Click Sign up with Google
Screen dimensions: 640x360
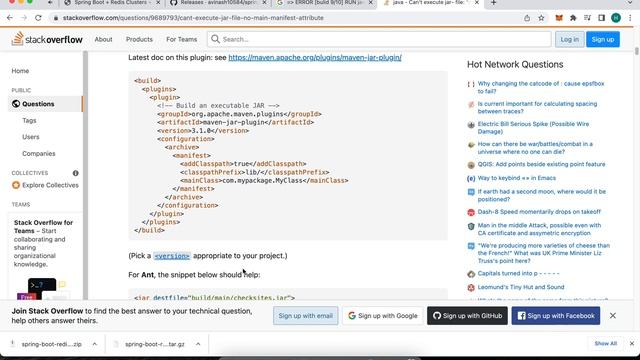coord(382,316)
